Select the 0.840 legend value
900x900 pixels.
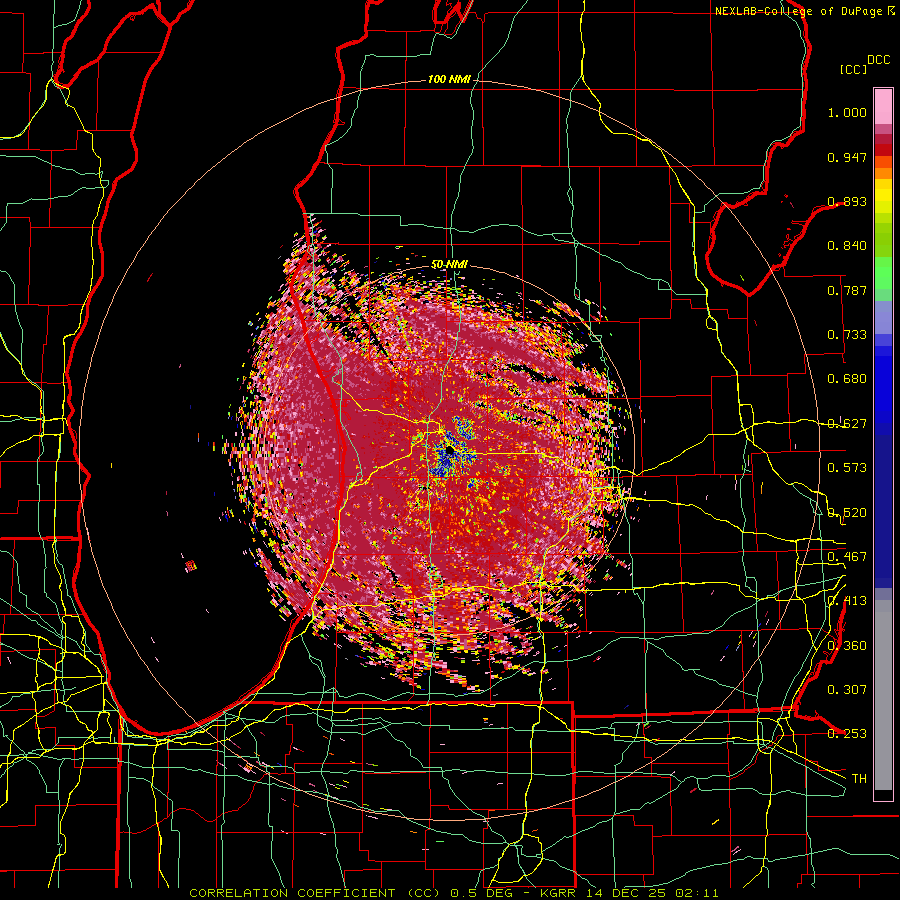point(847,246)
